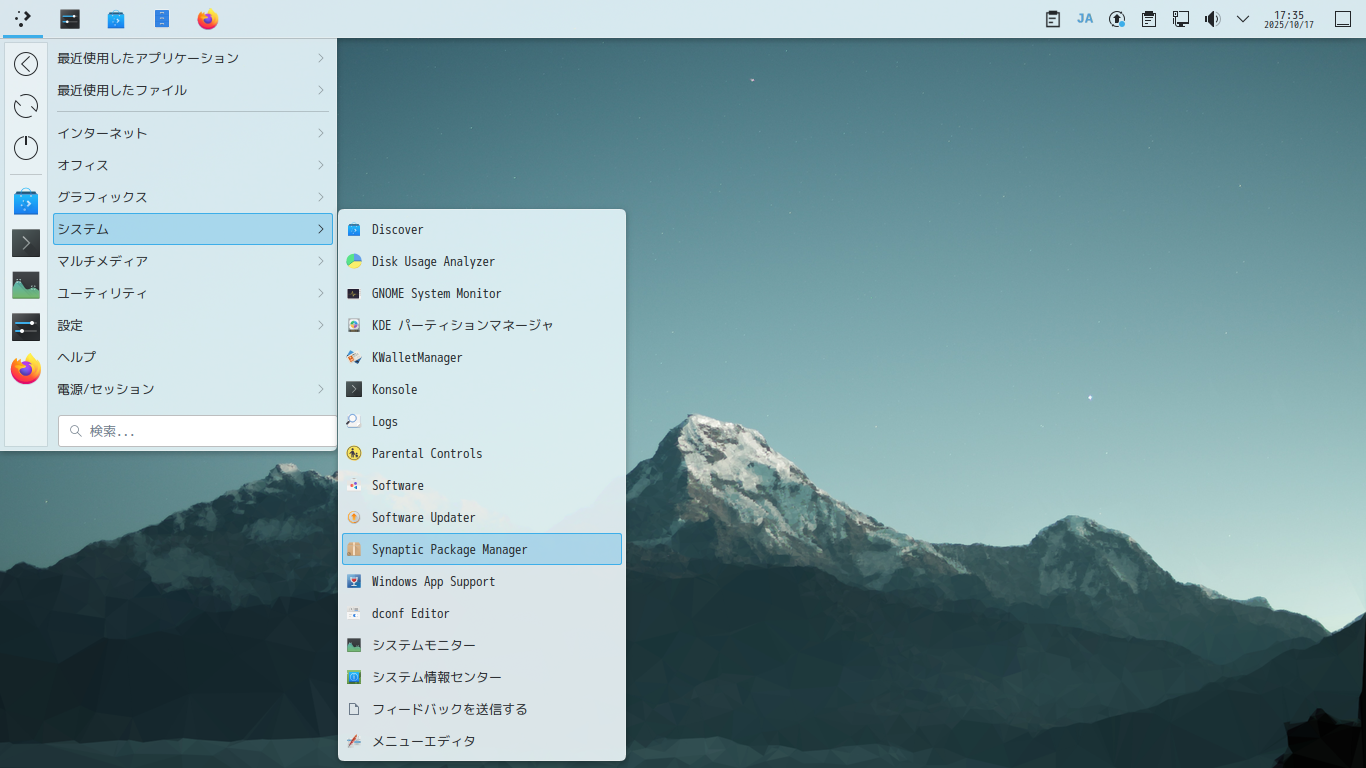Click the circled left-arrow icon in the menu sidebar
The image size is (1366, 768).
[26, 64]
